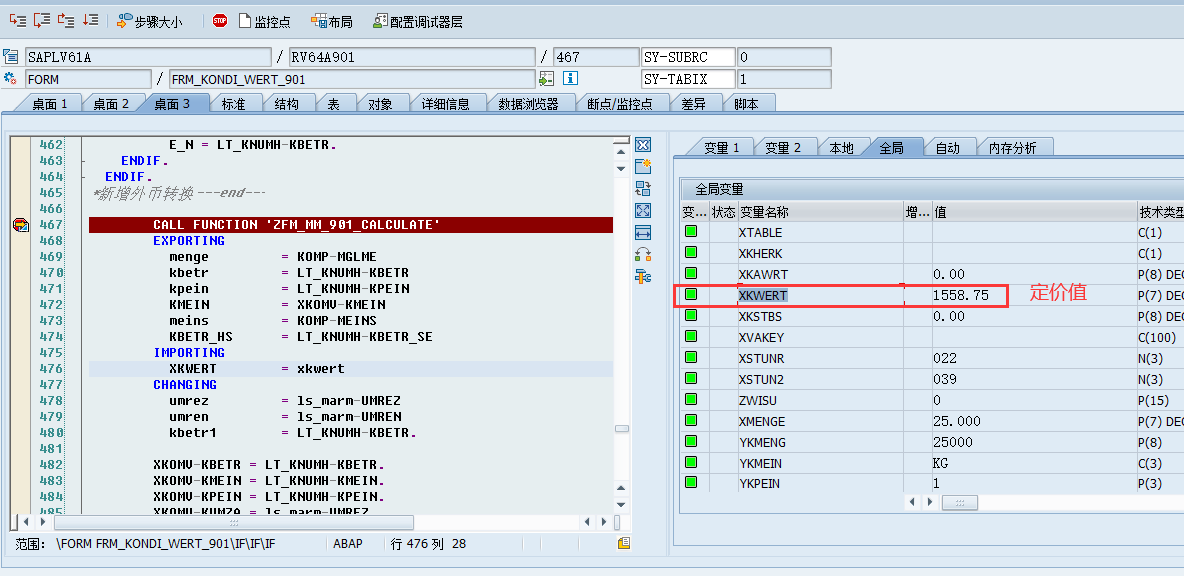Image resolution: width=1184 pixels, height=576 pixels.
Task: Open 监控点 watchpoint tool from toolbar
Action: 264,18
